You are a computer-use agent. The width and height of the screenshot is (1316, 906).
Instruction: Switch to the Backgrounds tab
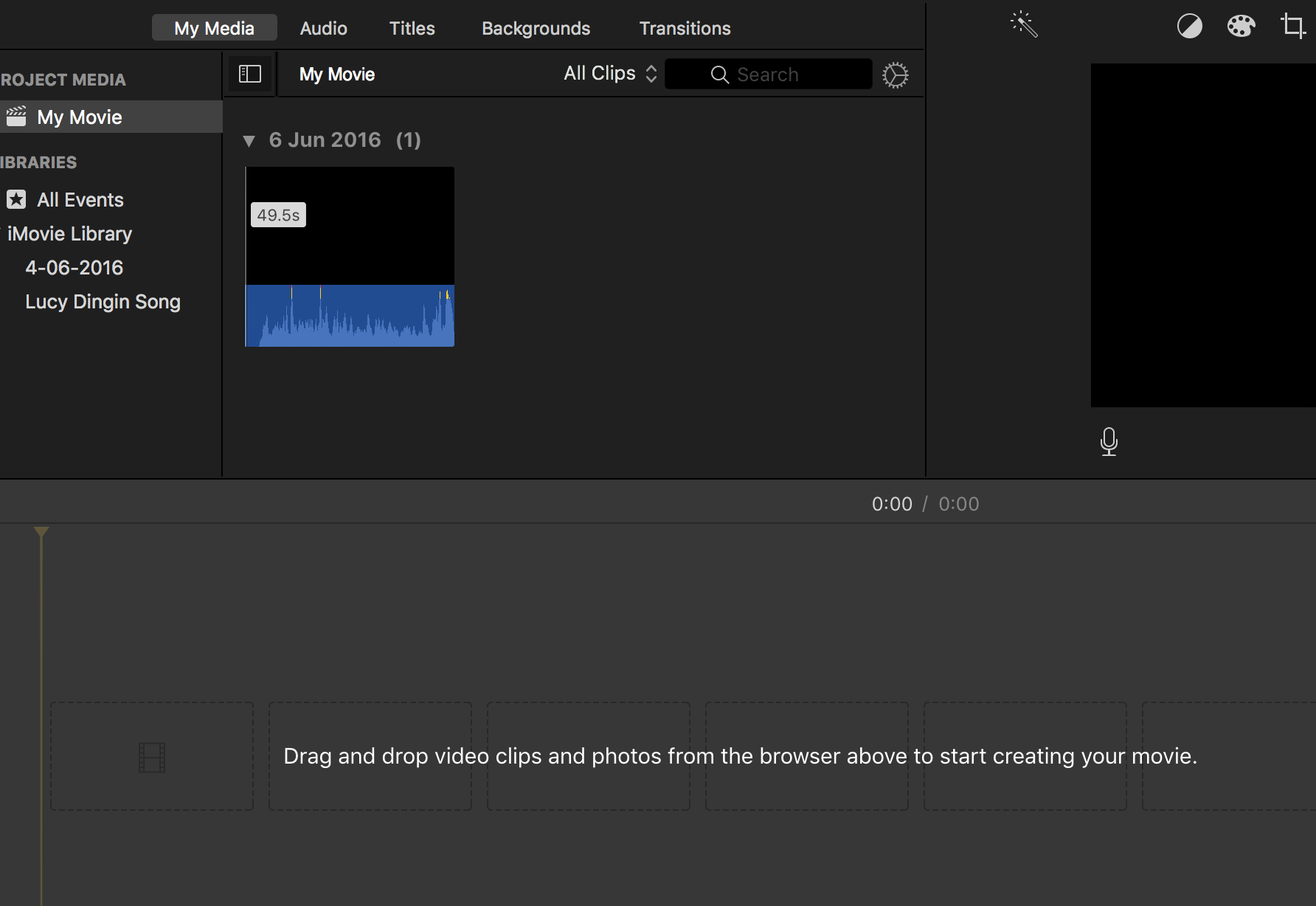pyautogui.click(x=536, y=28)
